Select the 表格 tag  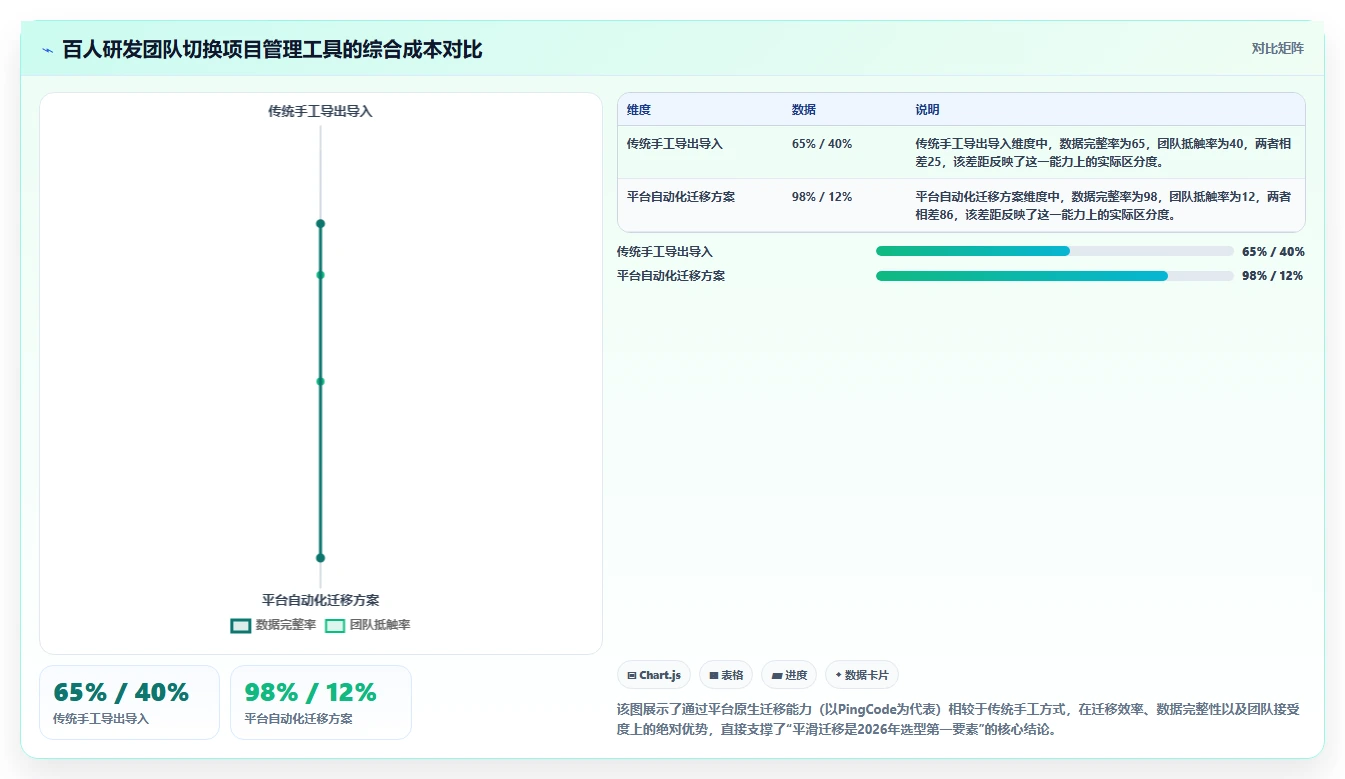[726, 675]
